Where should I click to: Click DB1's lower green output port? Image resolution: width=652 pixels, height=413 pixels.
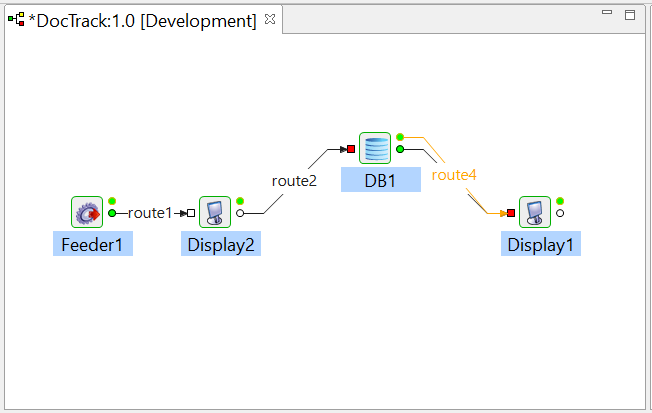(x=400, y=149)
